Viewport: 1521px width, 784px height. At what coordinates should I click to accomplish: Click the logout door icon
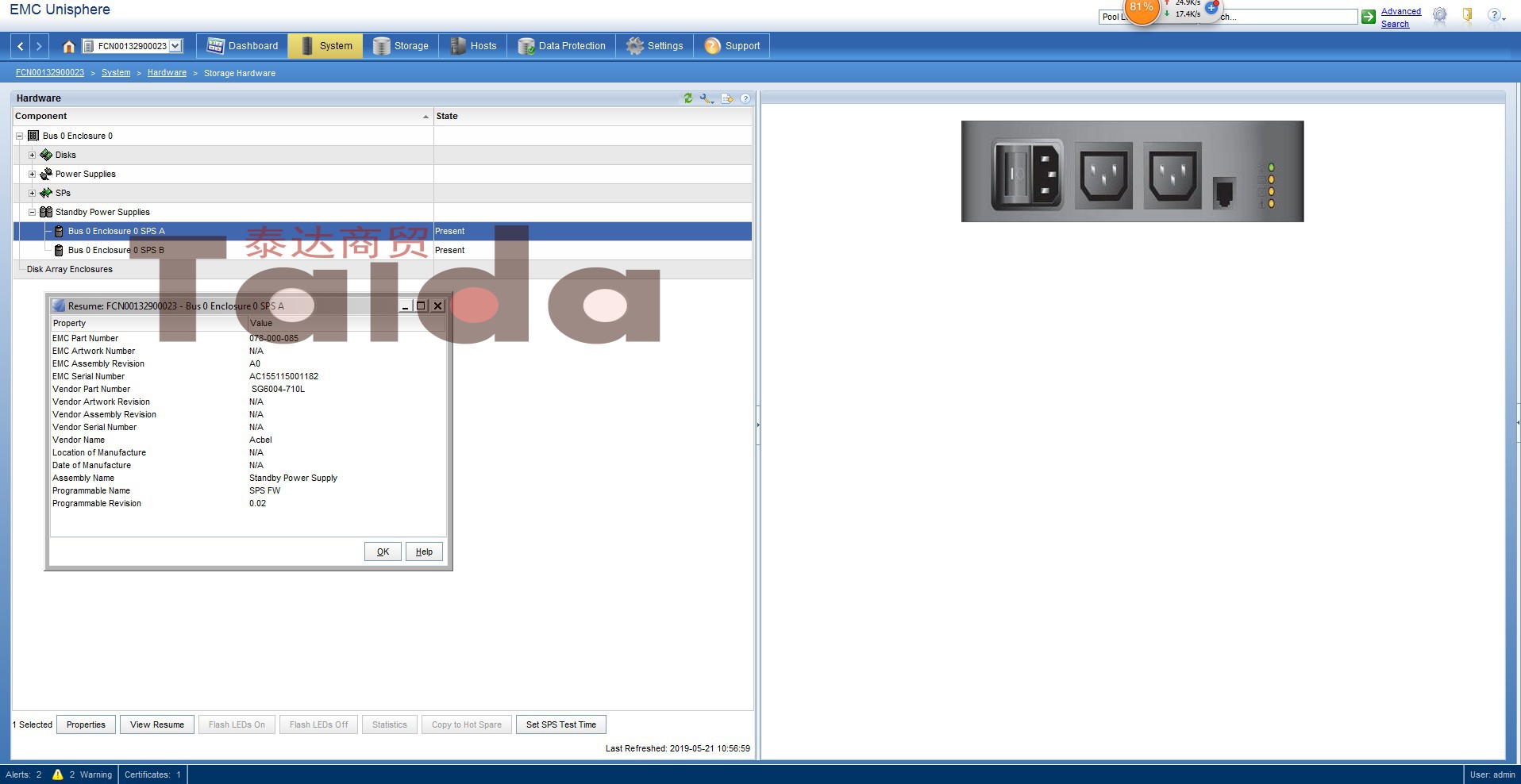click(1467, 16)
